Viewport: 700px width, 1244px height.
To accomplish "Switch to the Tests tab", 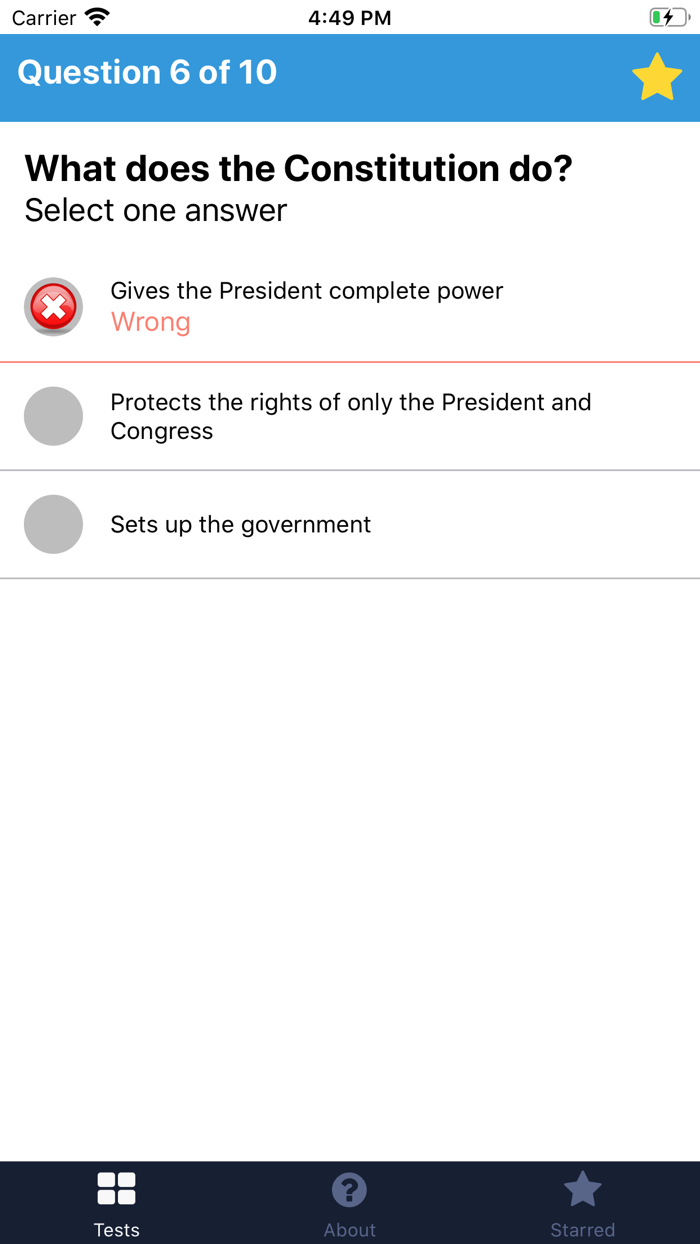I will [x=116, y=1203].
